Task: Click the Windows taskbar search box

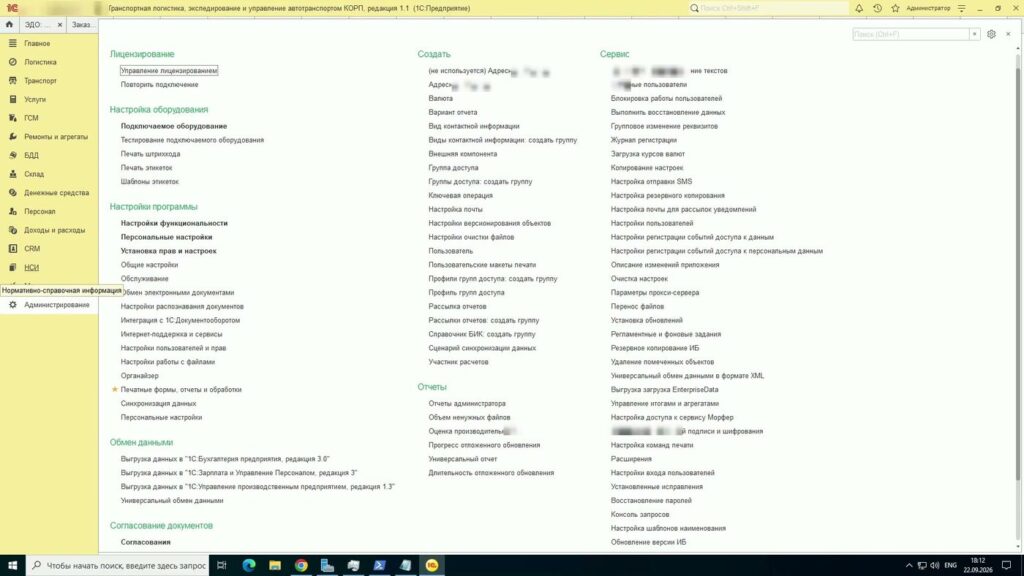Action: (x=118, y=565)
